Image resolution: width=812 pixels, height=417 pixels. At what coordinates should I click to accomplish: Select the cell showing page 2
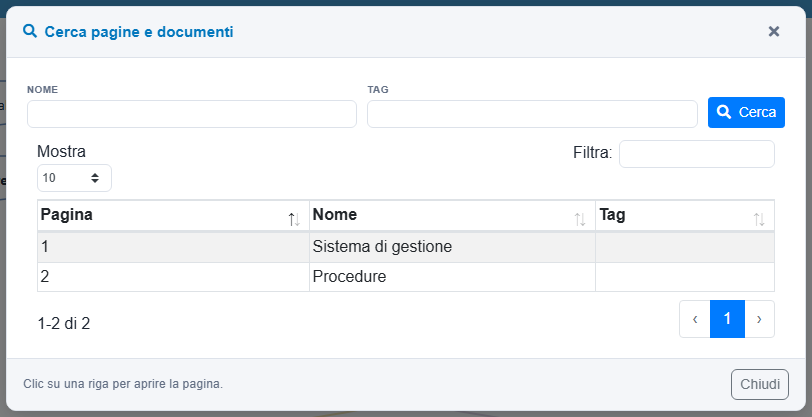pyautogui.click(x=173, y=277)
